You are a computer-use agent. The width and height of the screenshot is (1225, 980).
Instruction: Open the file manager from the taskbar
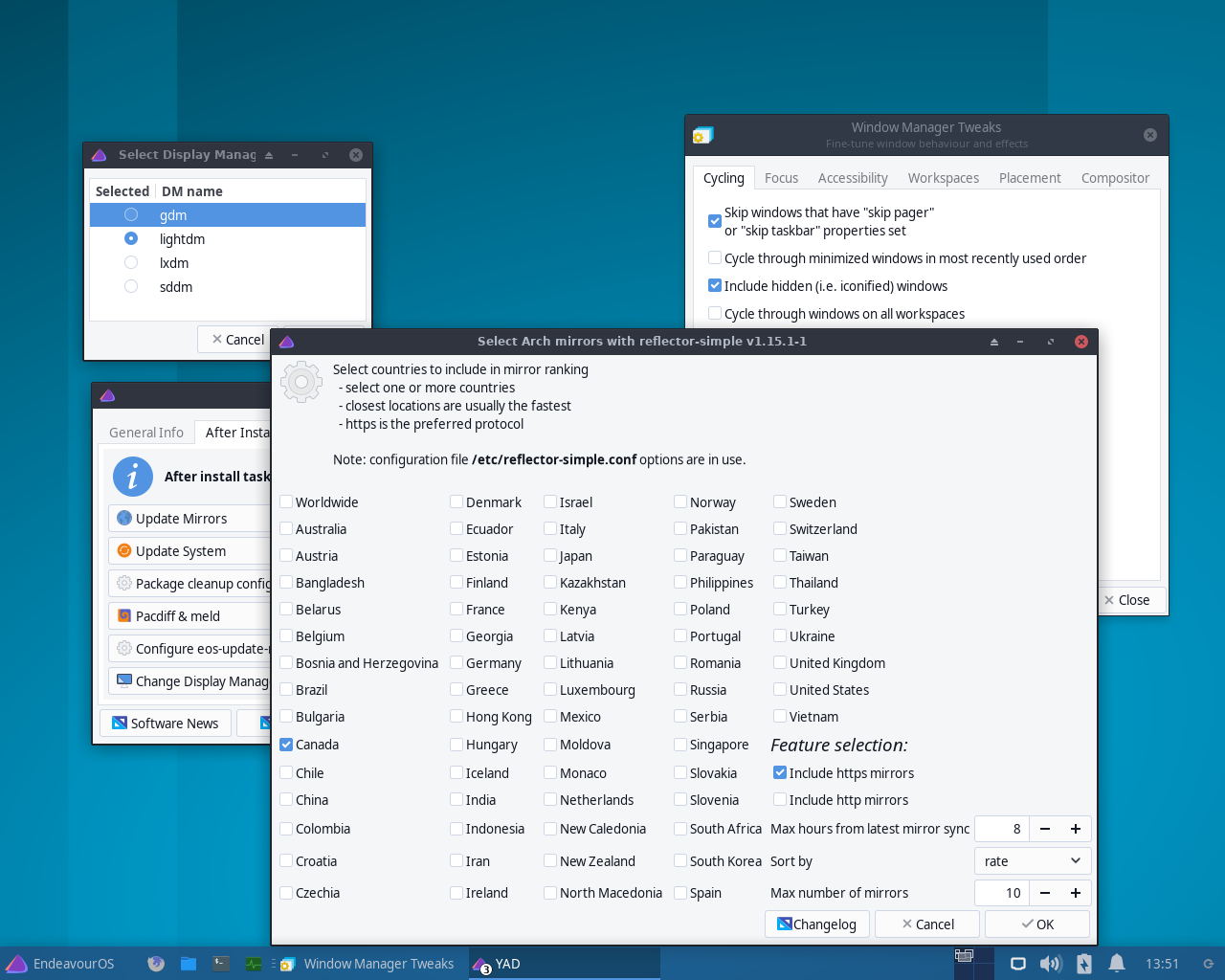[x=189, y=964]
